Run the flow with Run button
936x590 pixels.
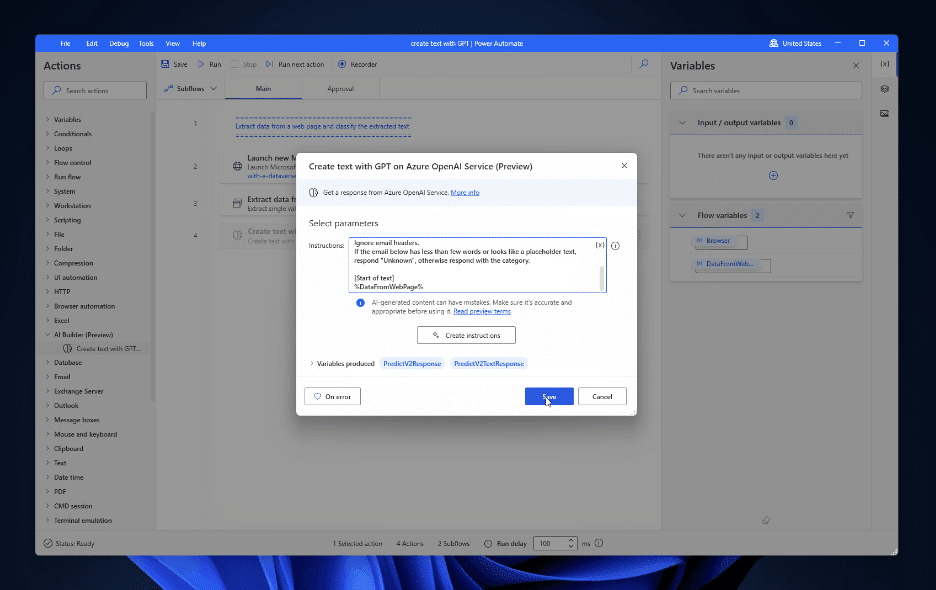[x=210, y=64]
